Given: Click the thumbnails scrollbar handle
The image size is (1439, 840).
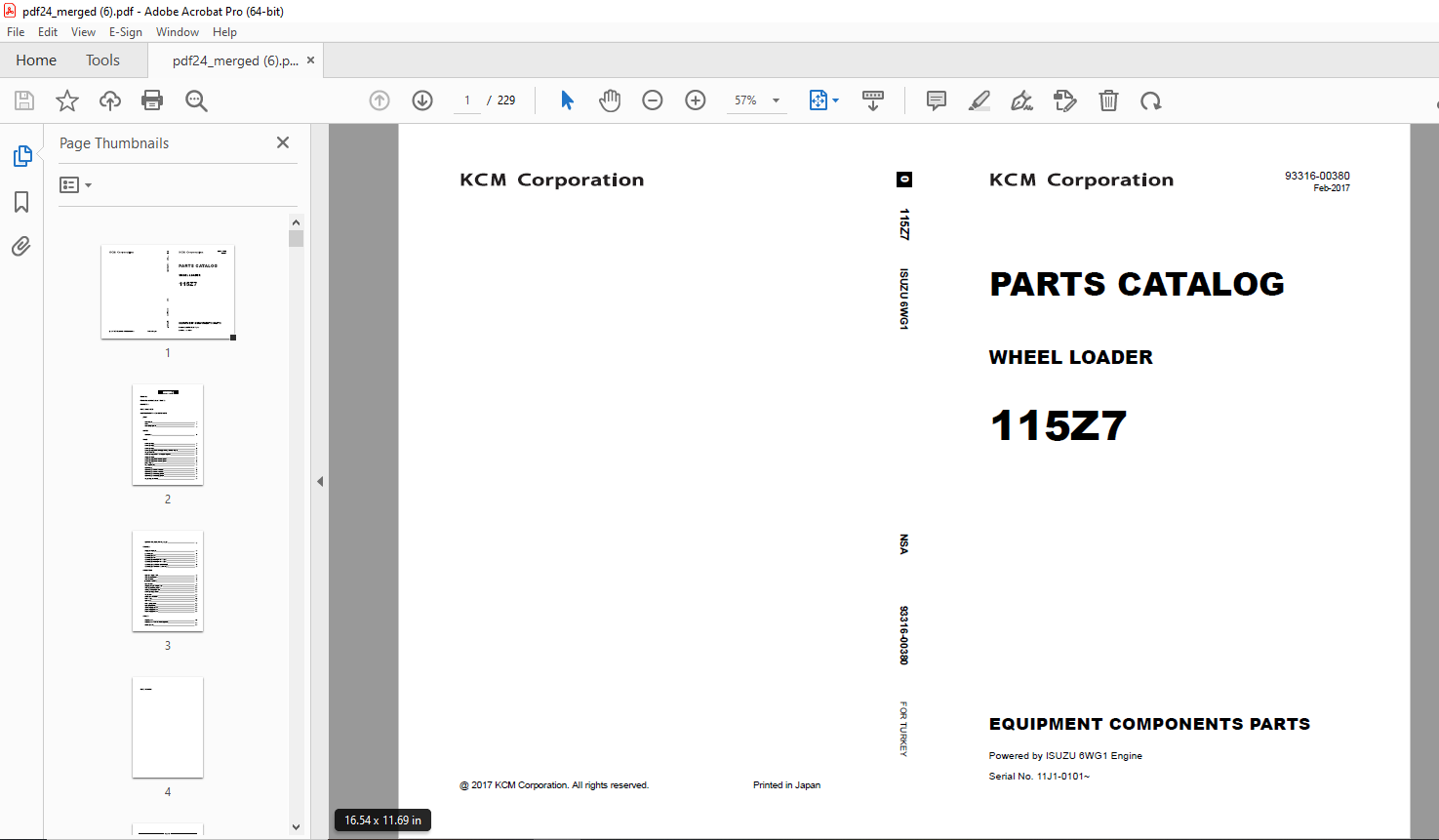Looking at the screenshot, I should [297, 239].
